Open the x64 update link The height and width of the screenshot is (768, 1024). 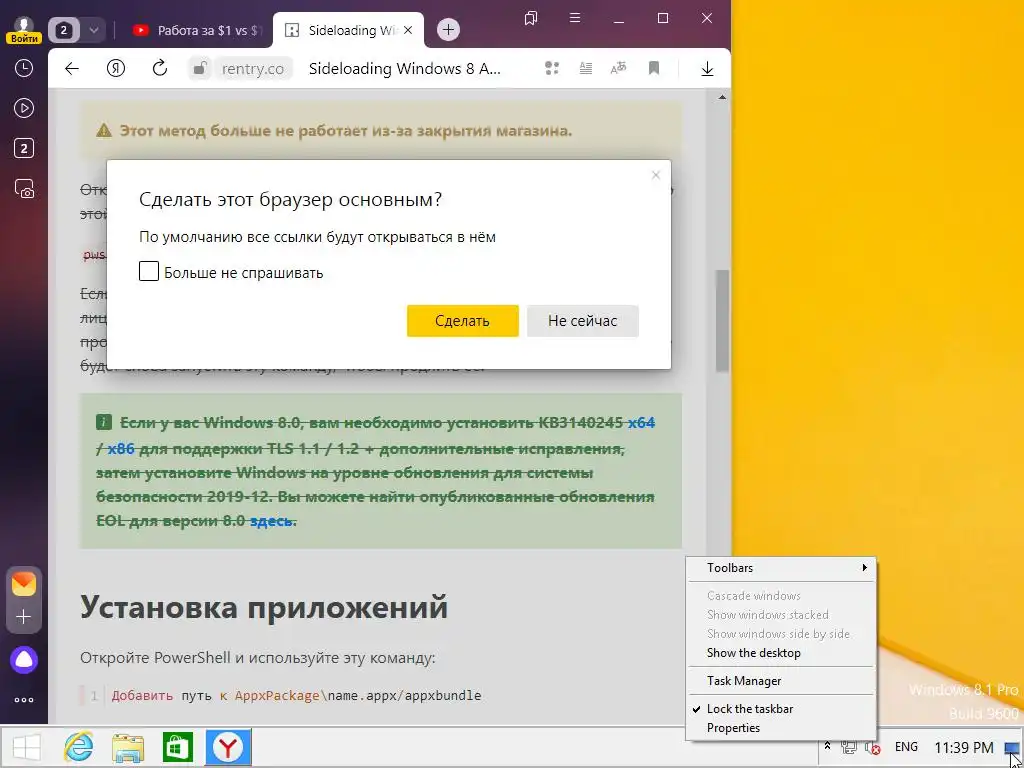[641, 423]
